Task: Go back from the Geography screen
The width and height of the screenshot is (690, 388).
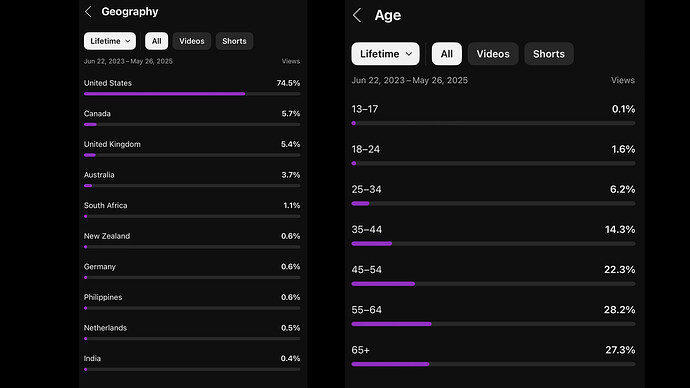Action: 88,12
